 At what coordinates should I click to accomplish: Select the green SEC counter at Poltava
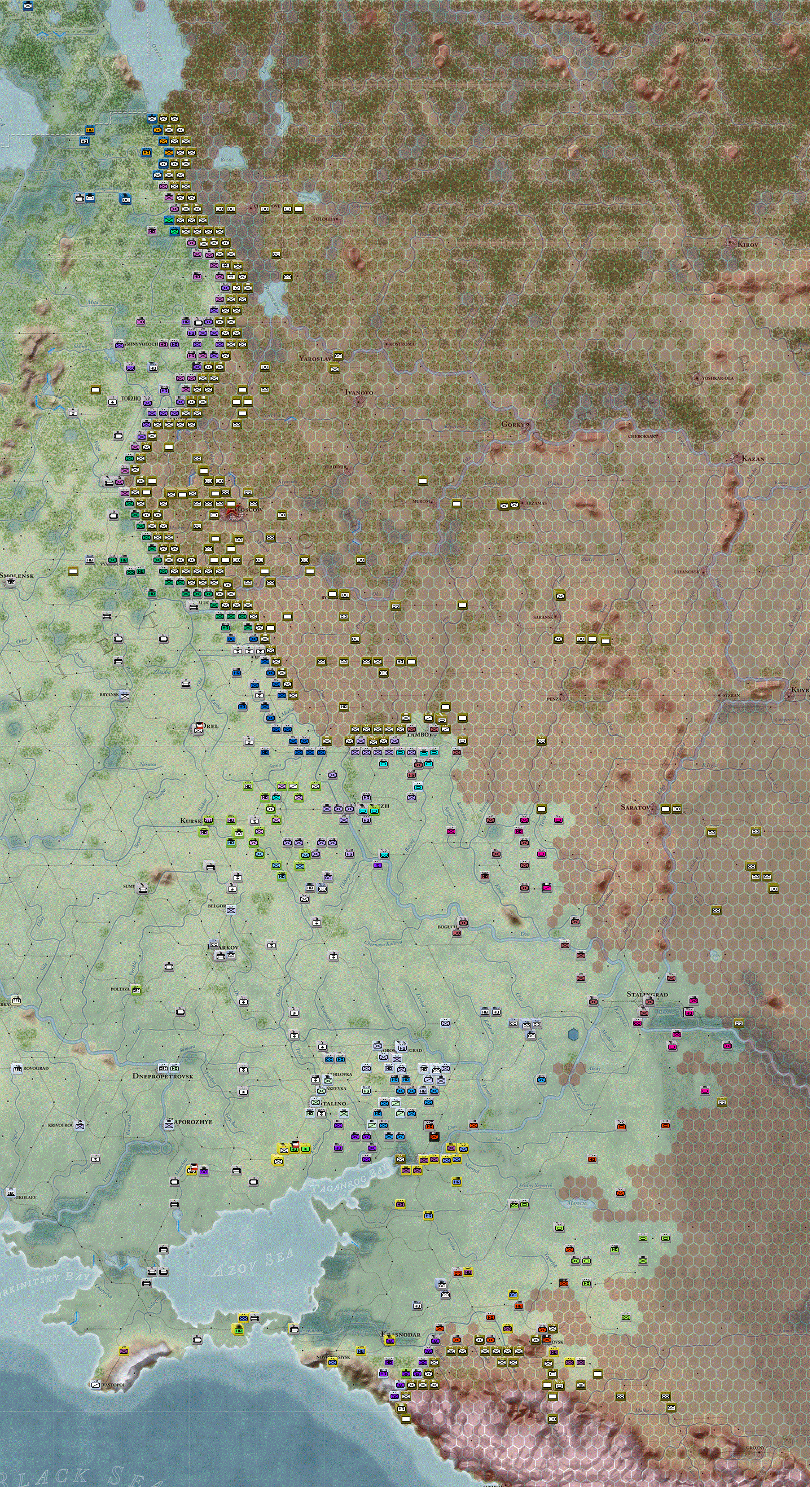coord(136,991)
